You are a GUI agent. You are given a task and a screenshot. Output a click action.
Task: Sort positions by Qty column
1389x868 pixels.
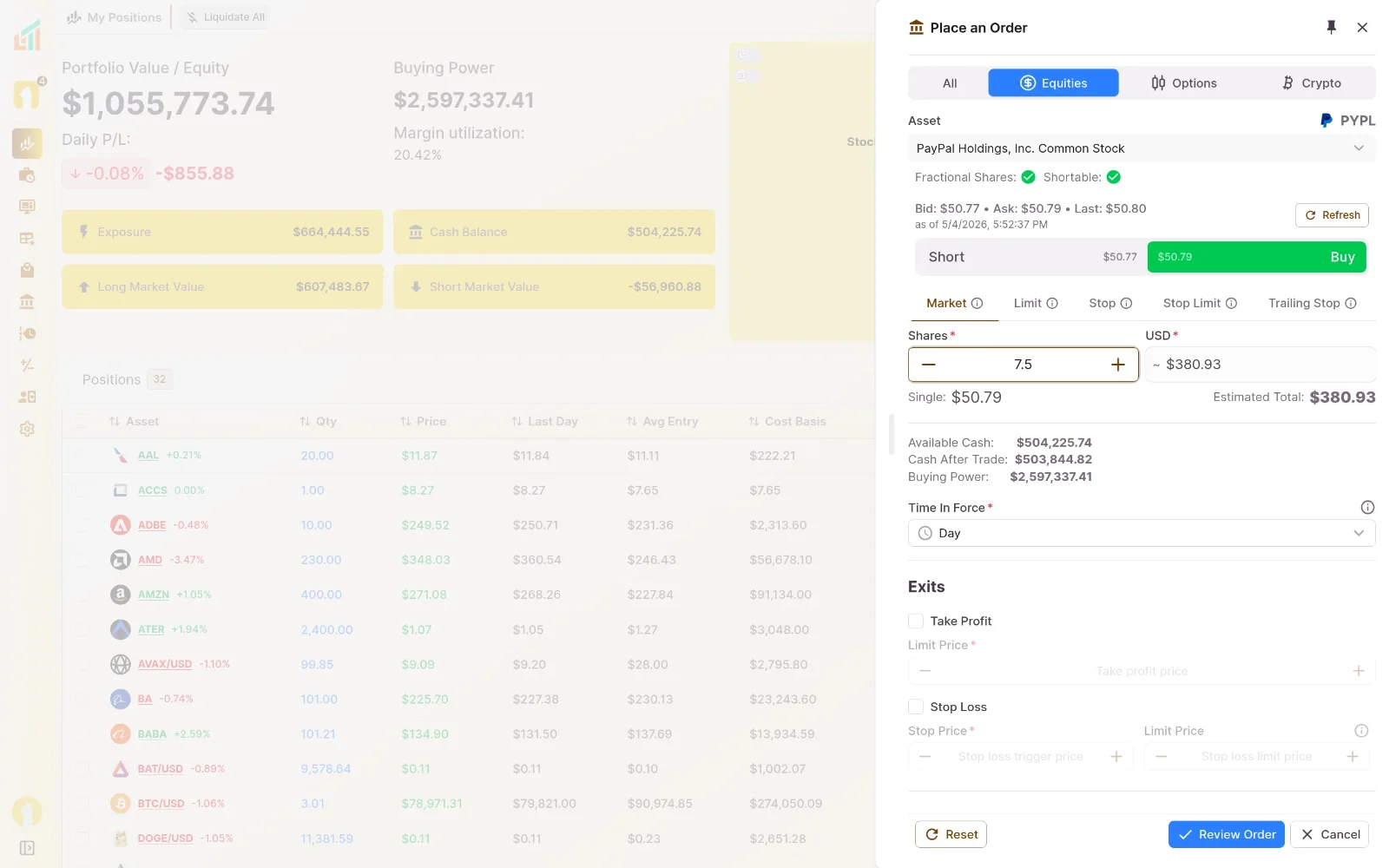318,422
